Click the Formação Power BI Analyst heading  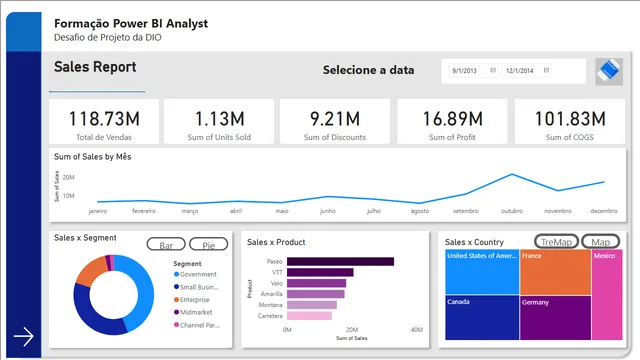click(131, 24)
